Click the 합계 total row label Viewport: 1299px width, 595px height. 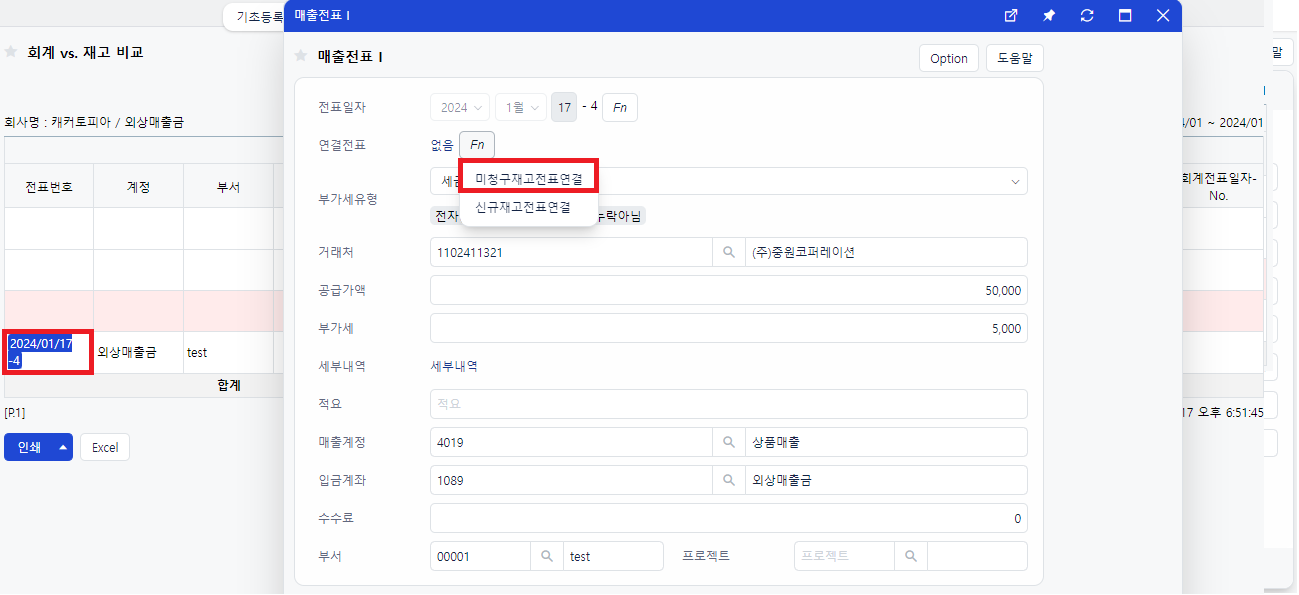tap(229, 384)
